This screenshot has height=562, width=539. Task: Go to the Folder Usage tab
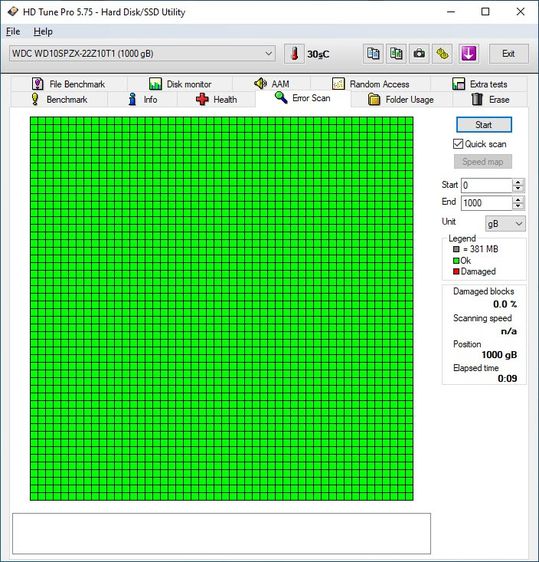point(401,99)
